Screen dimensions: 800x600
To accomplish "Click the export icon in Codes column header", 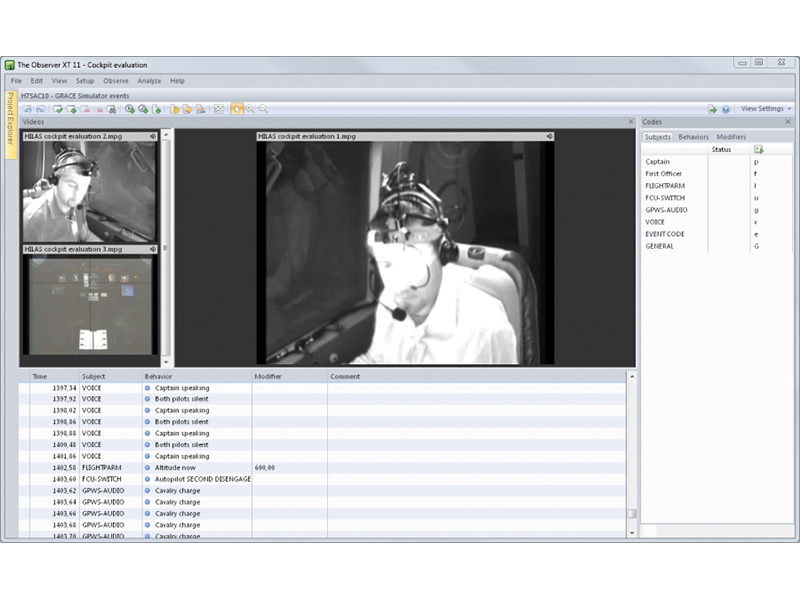I will pos(758,150).
